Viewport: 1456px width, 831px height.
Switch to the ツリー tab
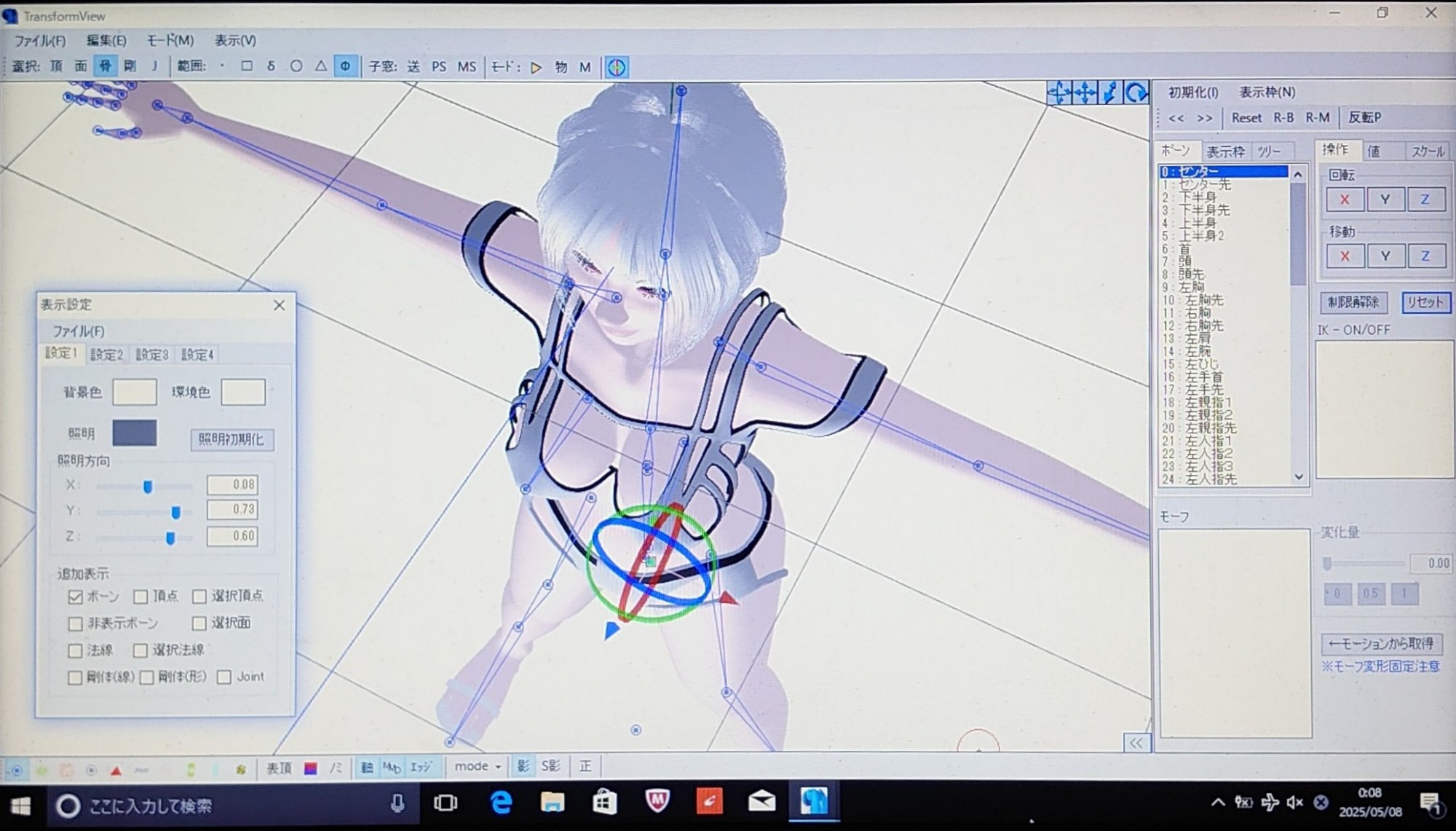point(1270,151)
